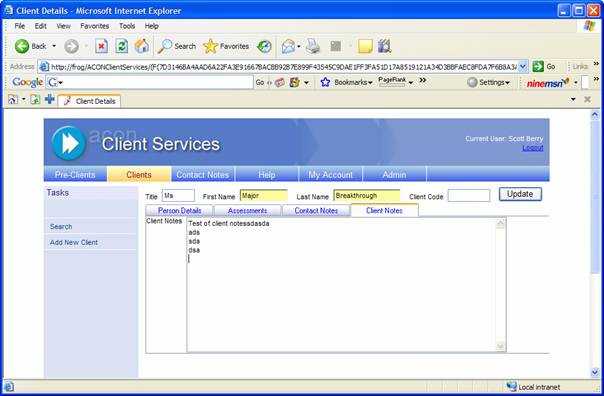The width and height of the screenshot is (604, 396).
Task: Open the History toolbar icon
Action: click(x=264, y=47)
